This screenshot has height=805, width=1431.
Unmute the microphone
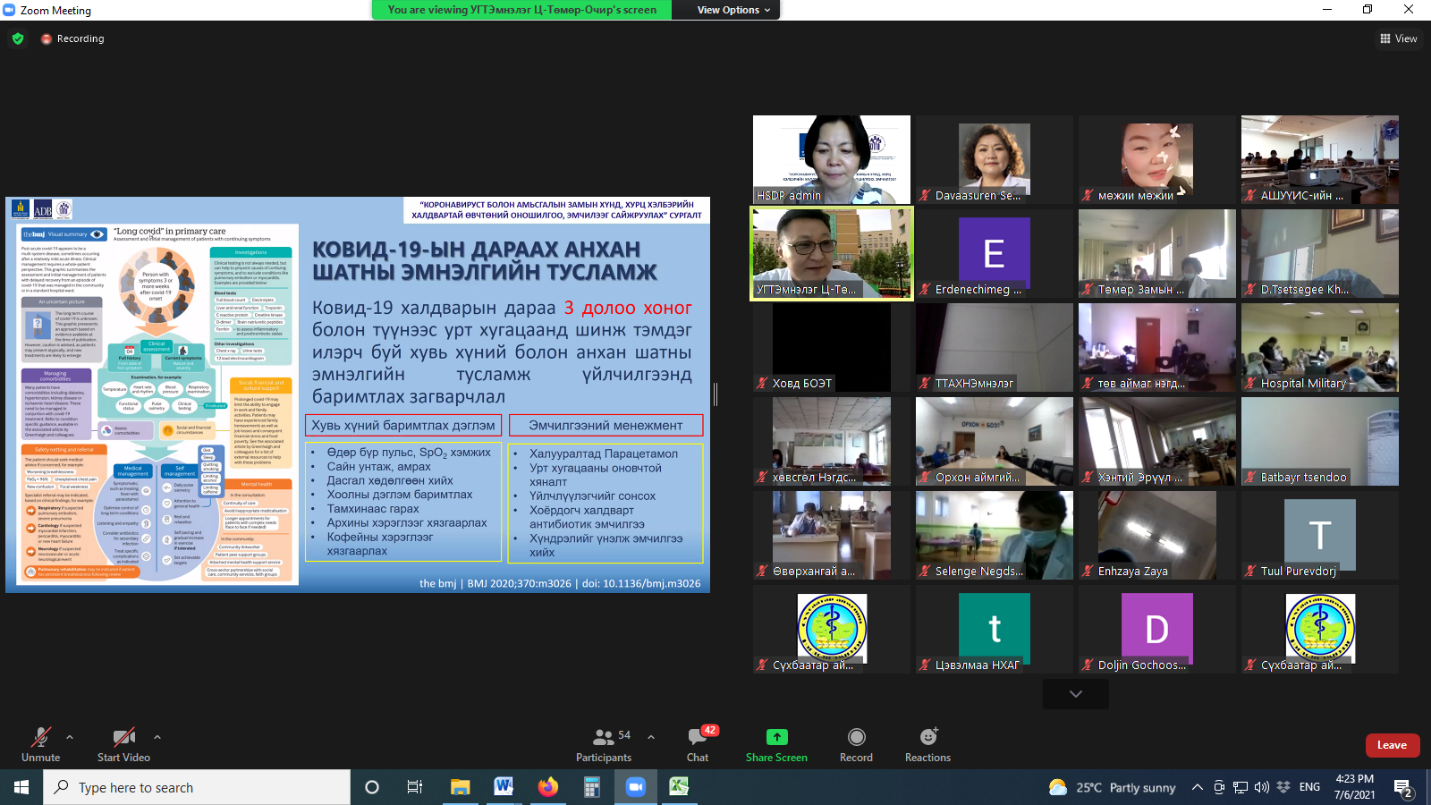[x=40, y=738]
